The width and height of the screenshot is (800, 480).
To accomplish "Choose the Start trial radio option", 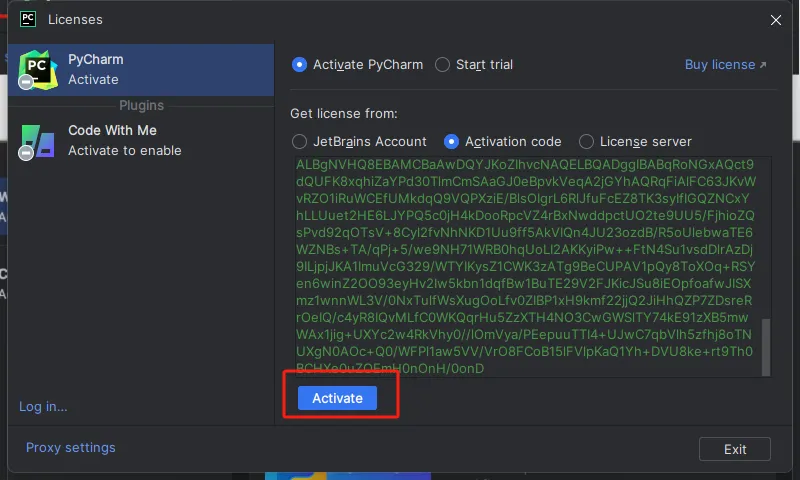I will 443,65.
